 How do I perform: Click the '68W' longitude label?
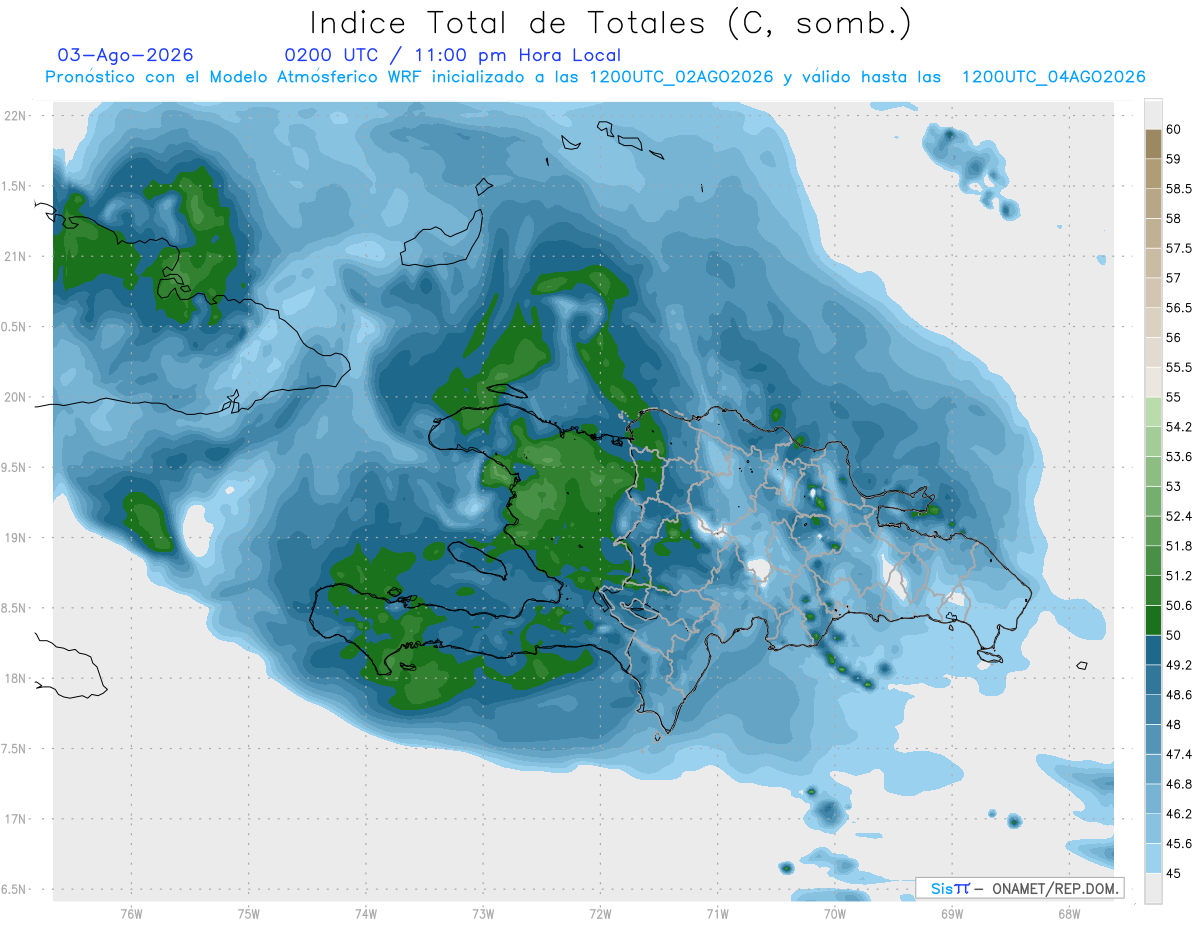1069,913
